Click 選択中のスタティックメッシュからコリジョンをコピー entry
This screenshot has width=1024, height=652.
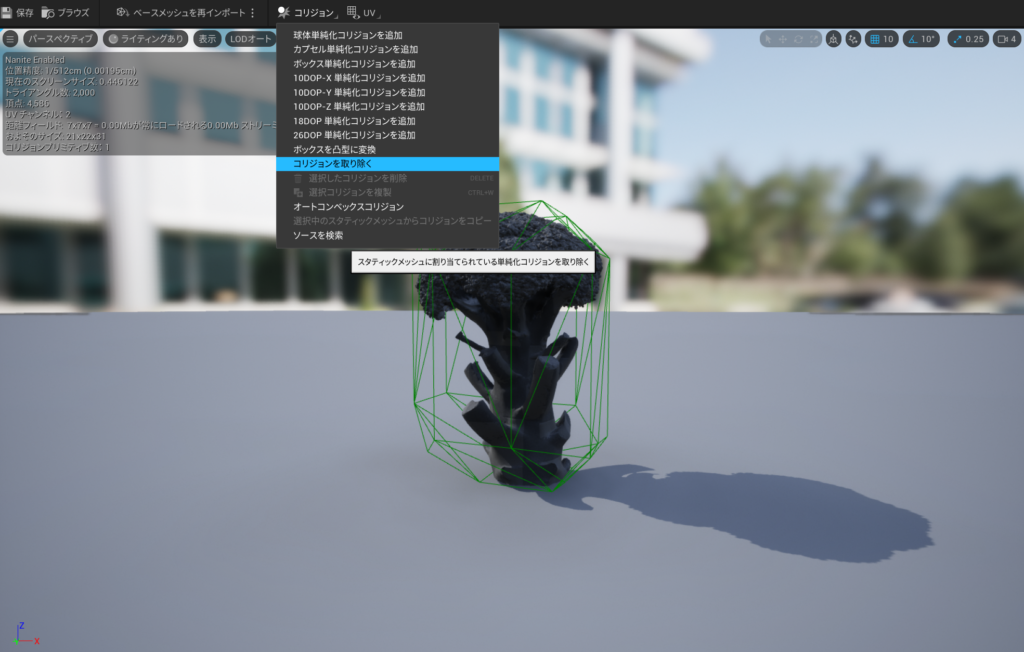point(387,221)
